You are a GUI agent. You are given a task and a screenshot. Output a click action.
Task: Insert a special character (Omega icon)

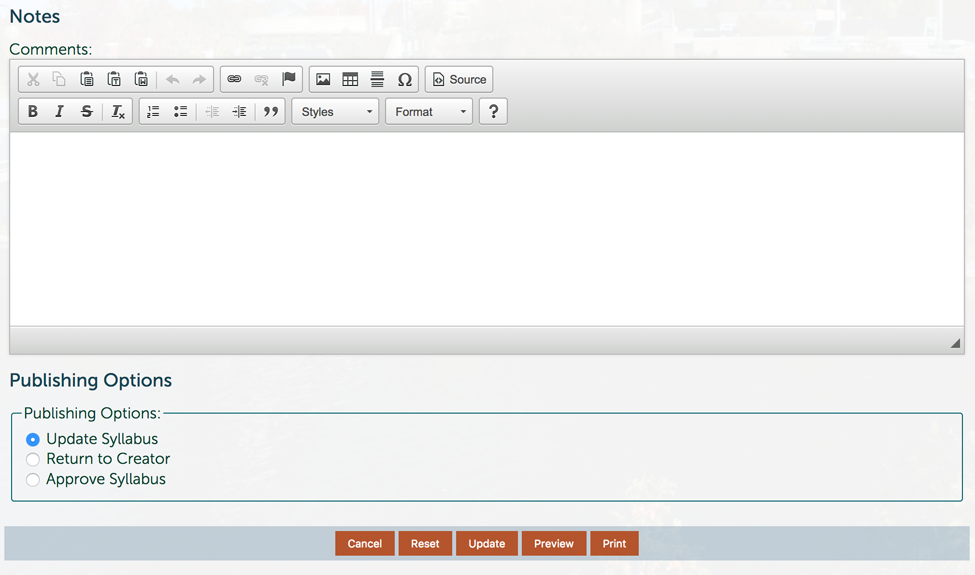click(405, 80)
